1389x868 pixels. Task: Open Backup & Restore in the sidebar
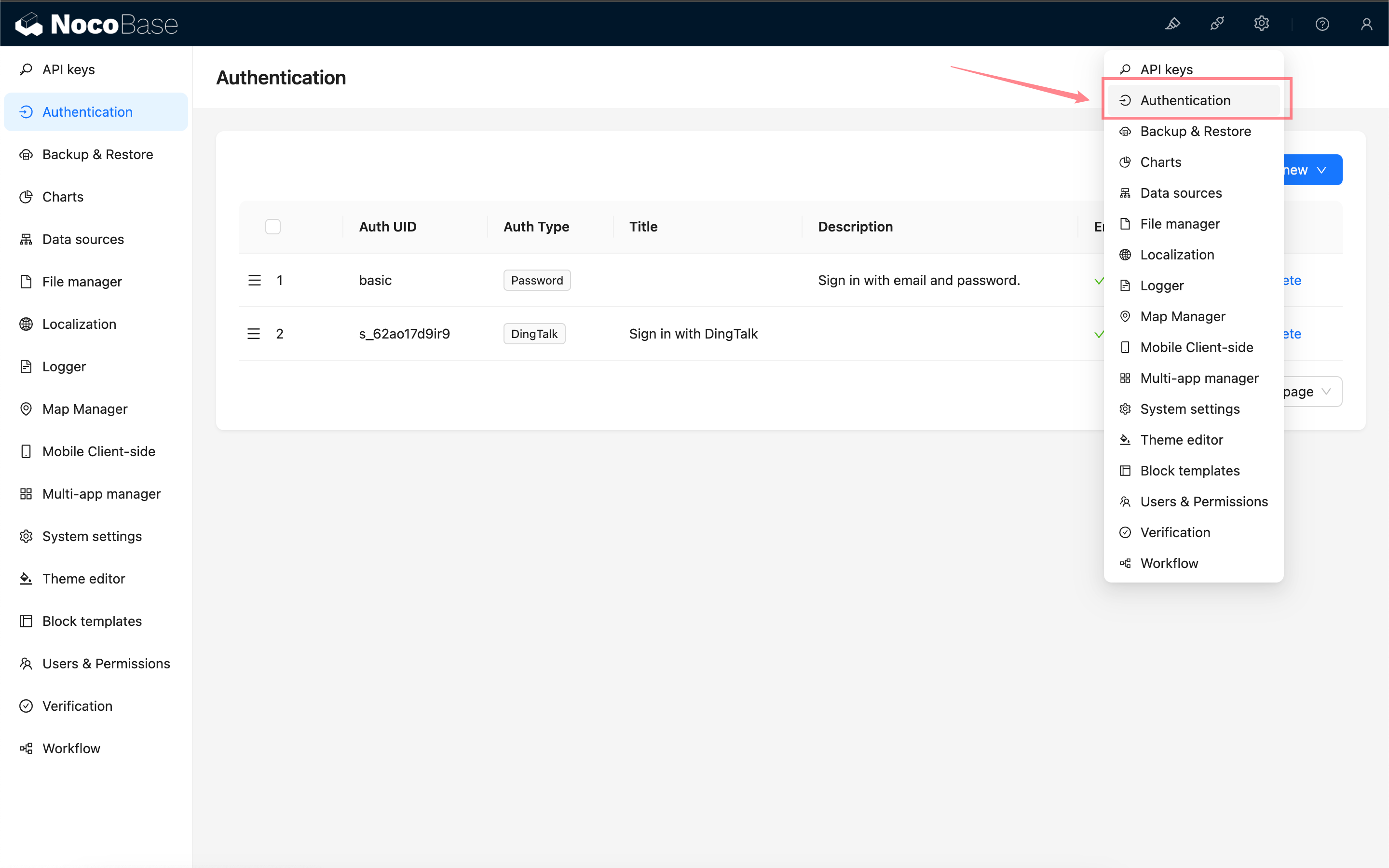click(97, 154)
